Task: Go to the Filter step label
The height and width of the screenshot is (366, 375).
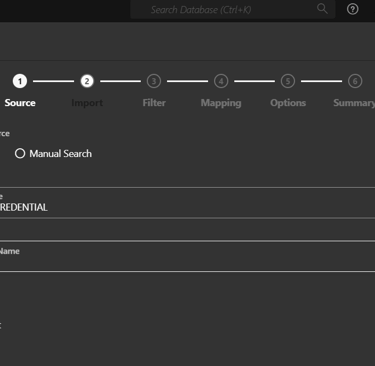Action: 154,103
